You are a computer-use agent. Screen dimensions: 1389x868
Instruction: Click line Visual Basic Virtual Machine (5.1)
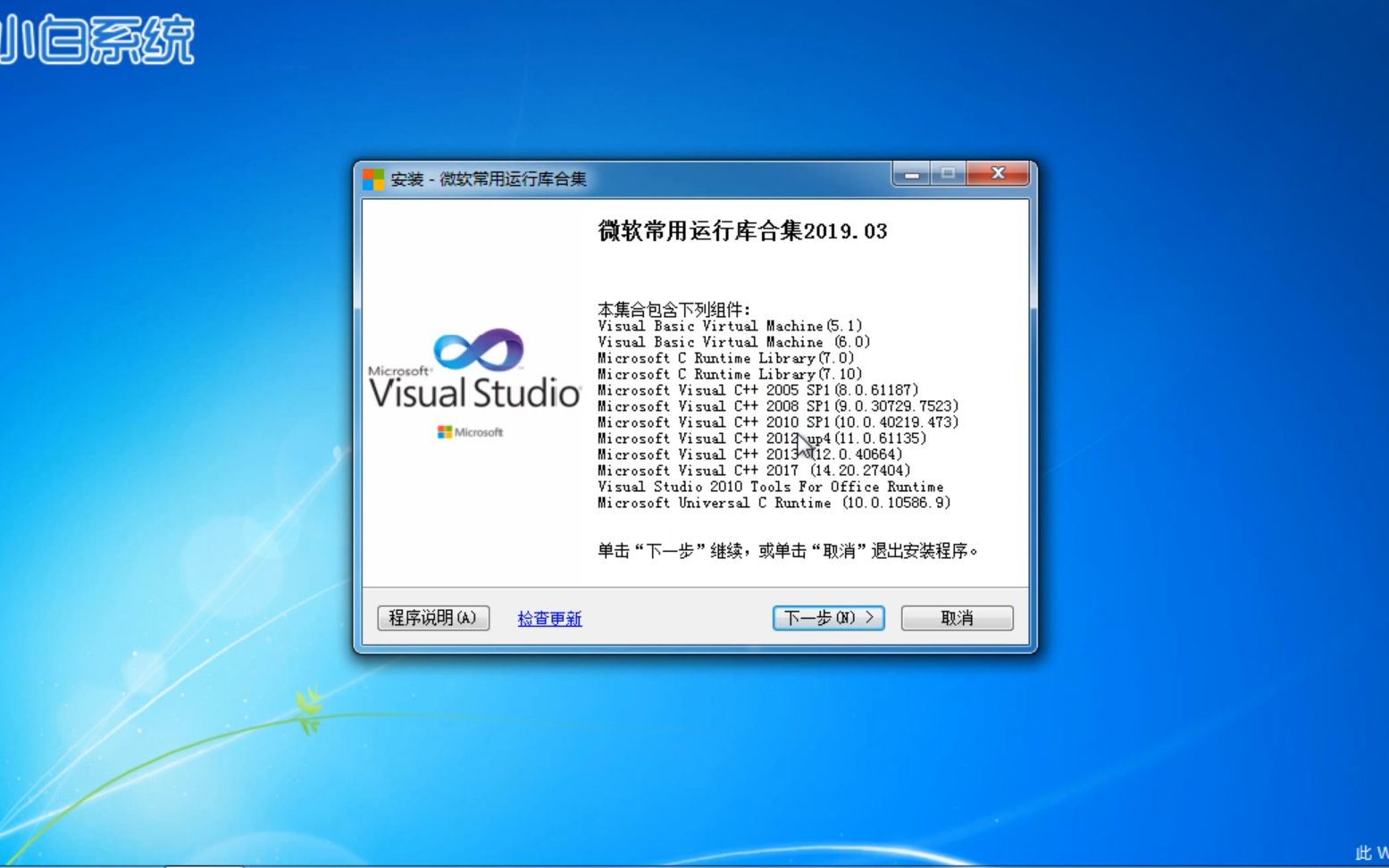[730, 326]
